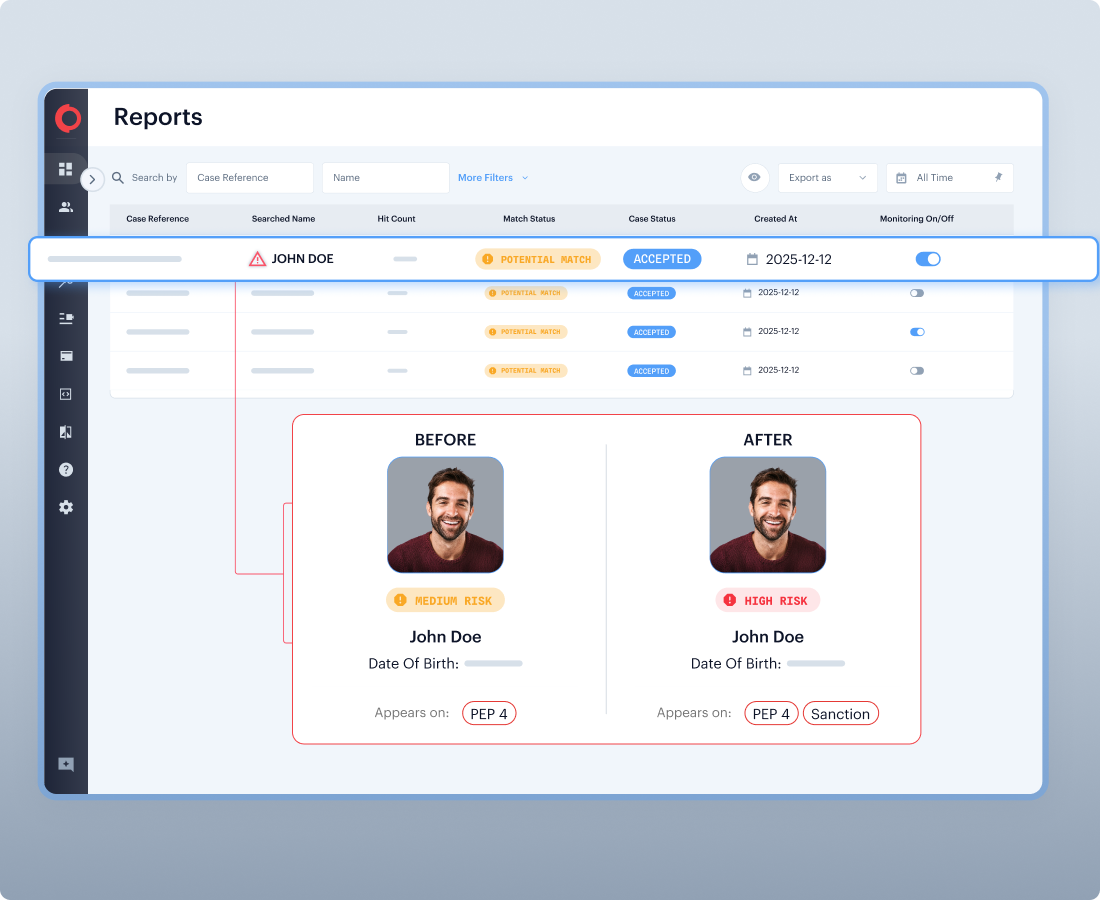The image size is (1100, 900).
Task: Click the pin icon in All Time filter
Action: (997, 177)
